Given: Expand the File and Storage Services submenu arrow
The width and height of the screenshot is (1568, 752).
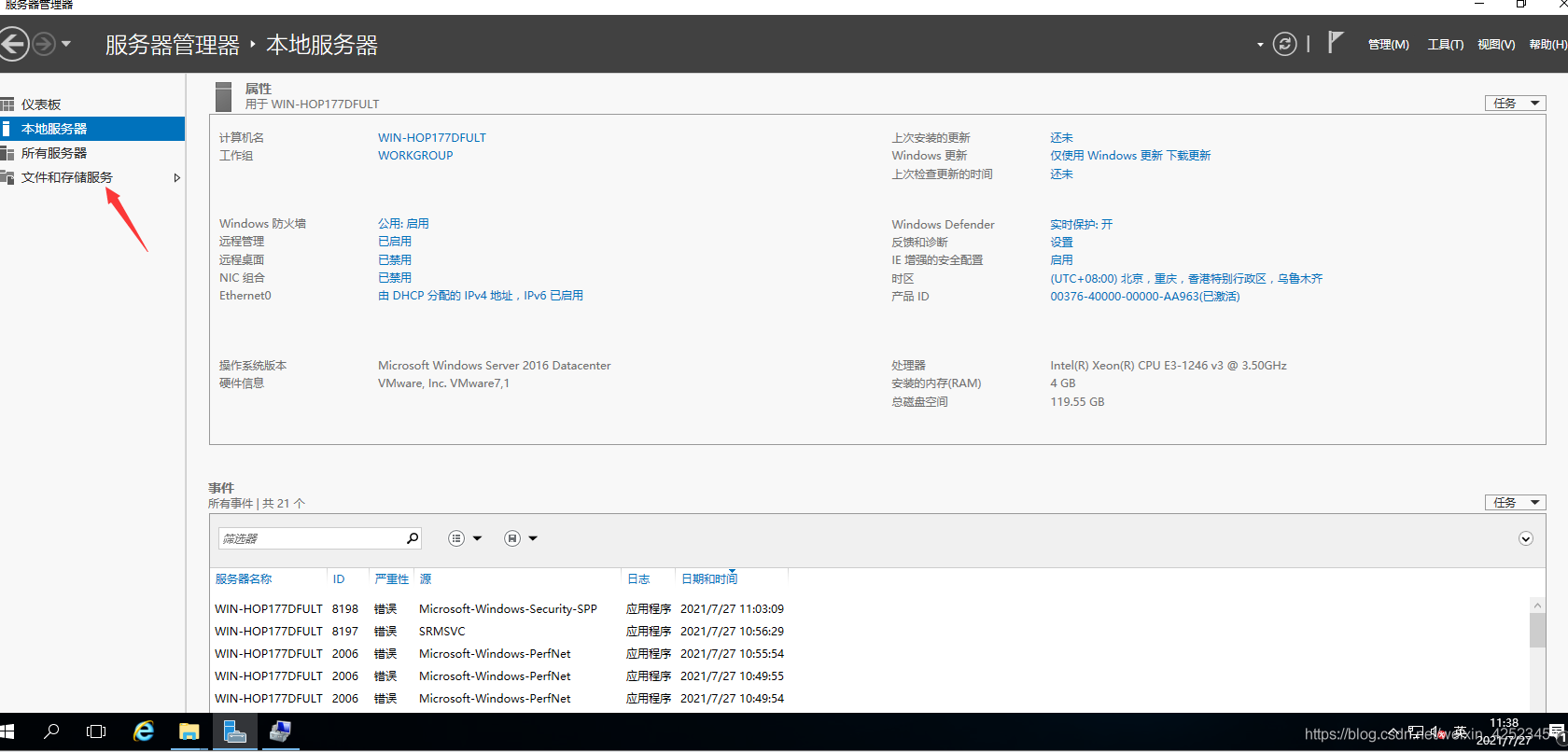Looking at the screenshot, I should coord(176,177).
